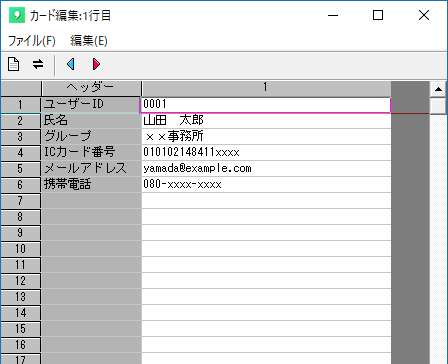Maximize the カード編集 window
The height and width of the screenshot is (364, 448).
click(x=378, y=15)
